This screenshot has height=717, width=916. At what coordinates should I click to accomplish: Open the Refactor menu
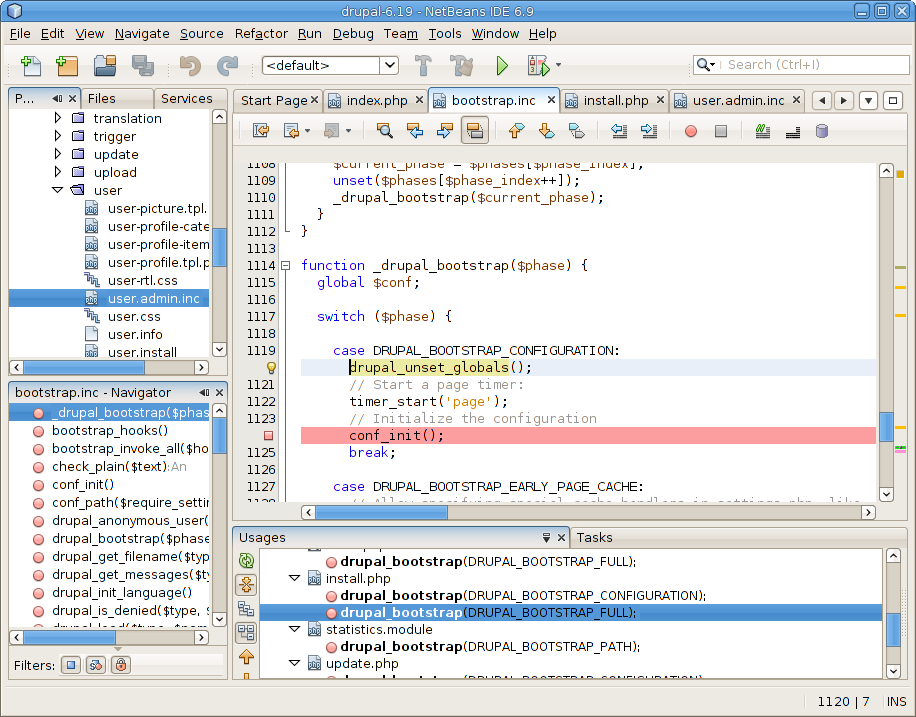pyautogui.click(x=261, y=34)
